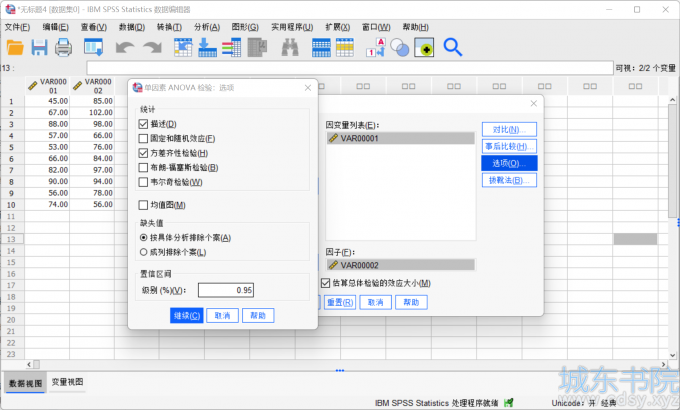This screenshot has height=410, width=680.
Task: Open the 扩展(X) menu
Action: point(338,27)
